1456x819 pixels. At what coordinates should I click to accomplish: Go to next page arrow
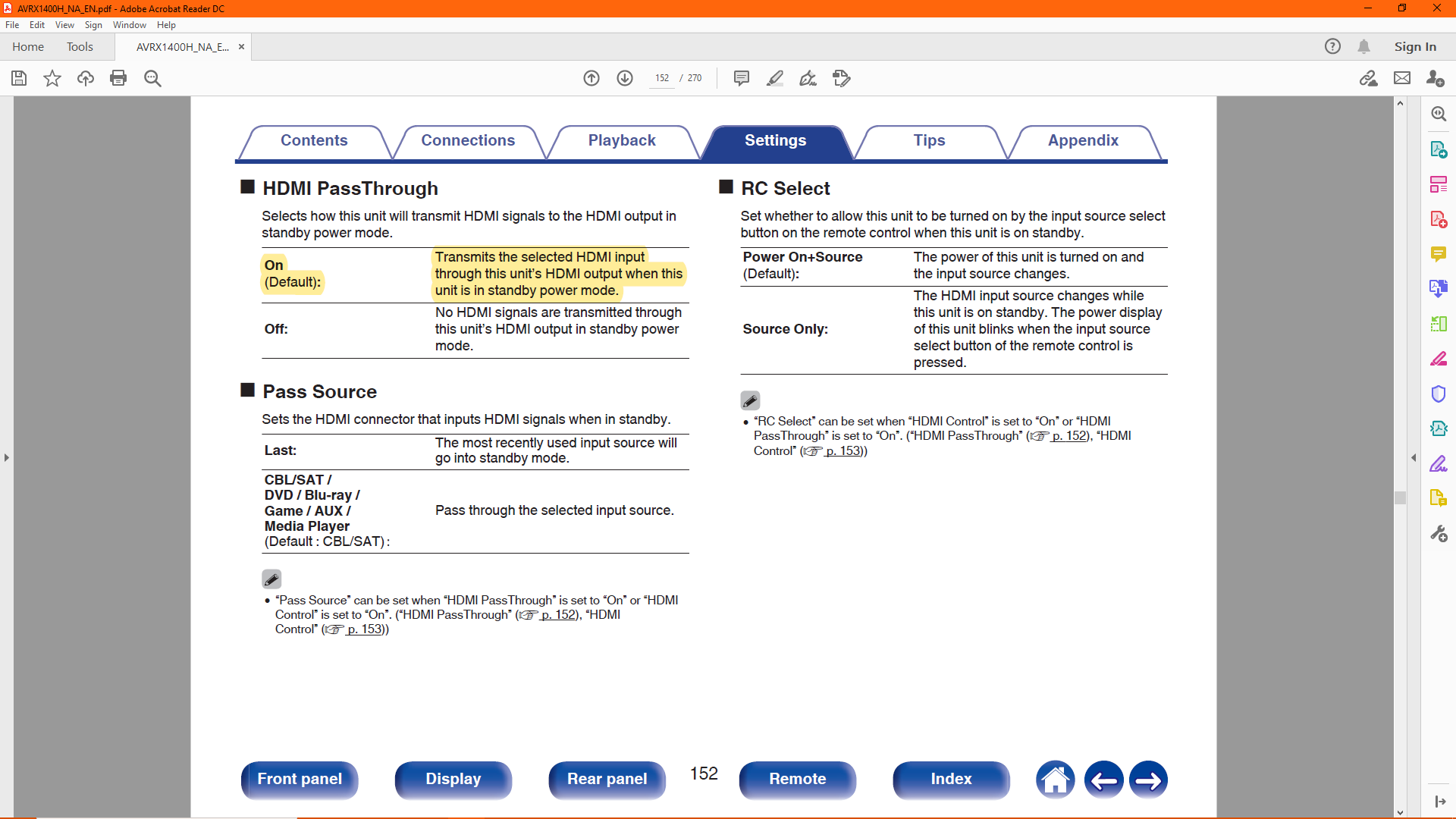pos(625,78)
